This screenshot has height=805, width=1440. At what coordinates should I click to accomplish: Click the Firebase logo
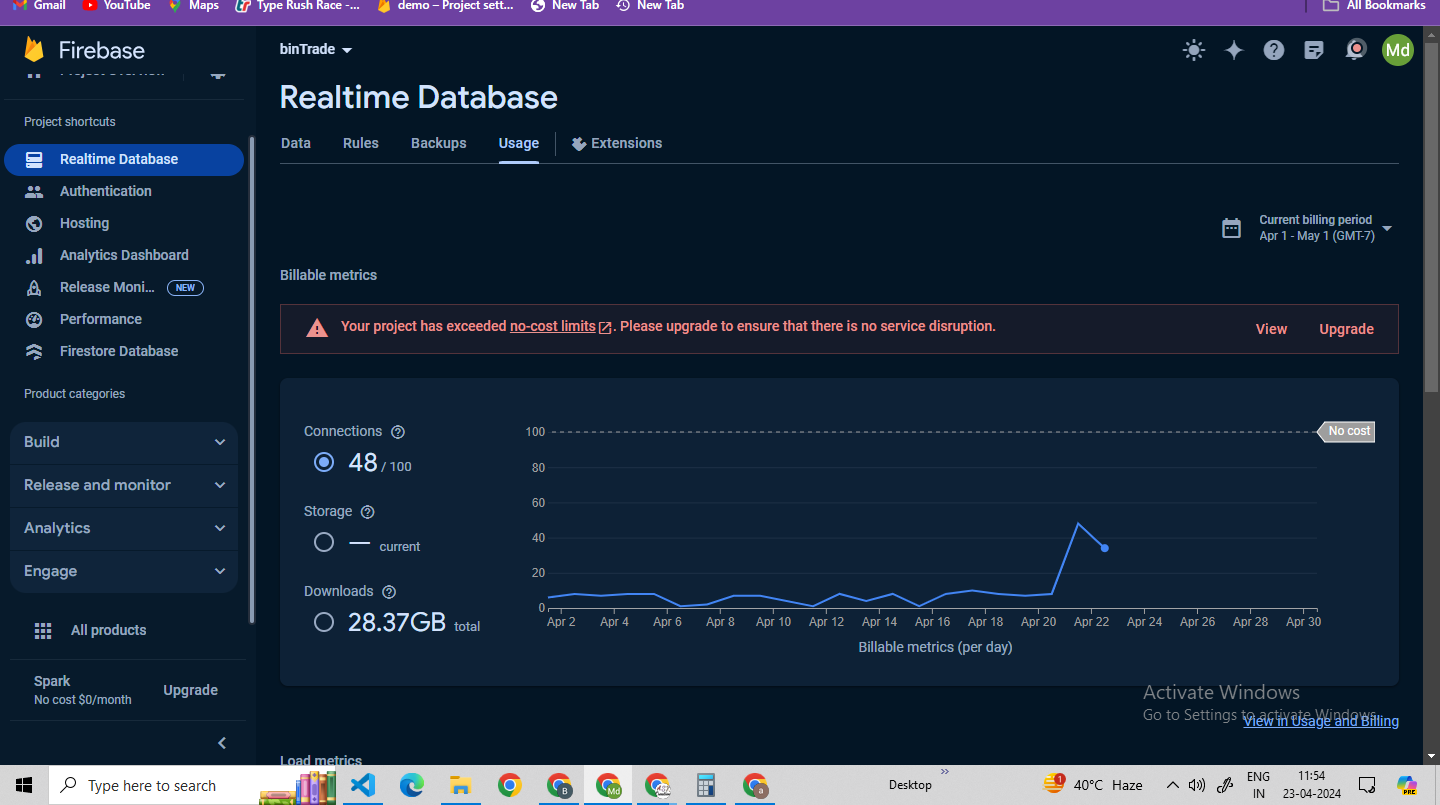pos(84,50)
